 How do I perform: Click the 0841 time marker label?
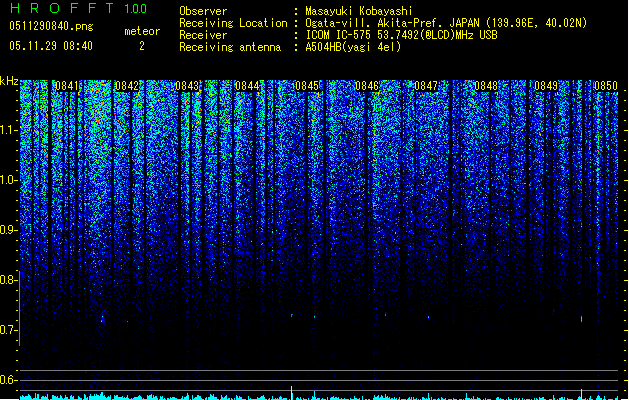pyautogui.click(x=67, y=86)
